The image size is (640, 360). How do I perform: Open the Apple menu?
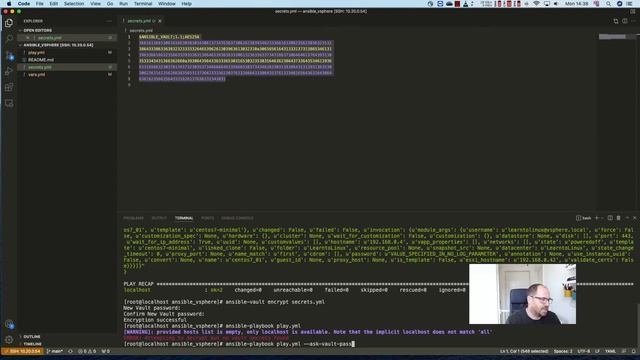coord(9,4)
